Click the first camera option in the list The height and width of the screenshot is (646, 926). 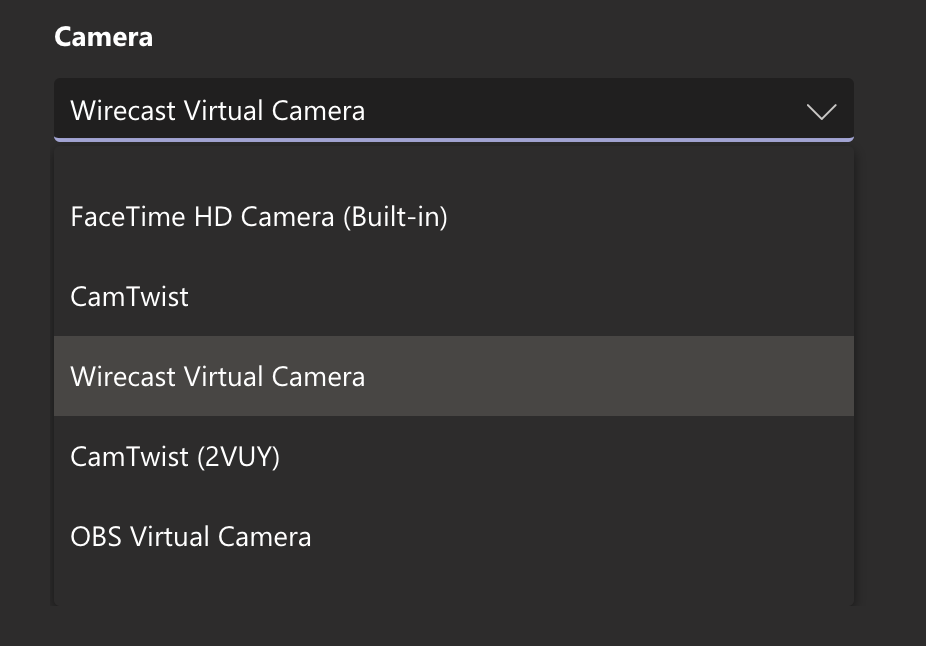pos(259,216)
